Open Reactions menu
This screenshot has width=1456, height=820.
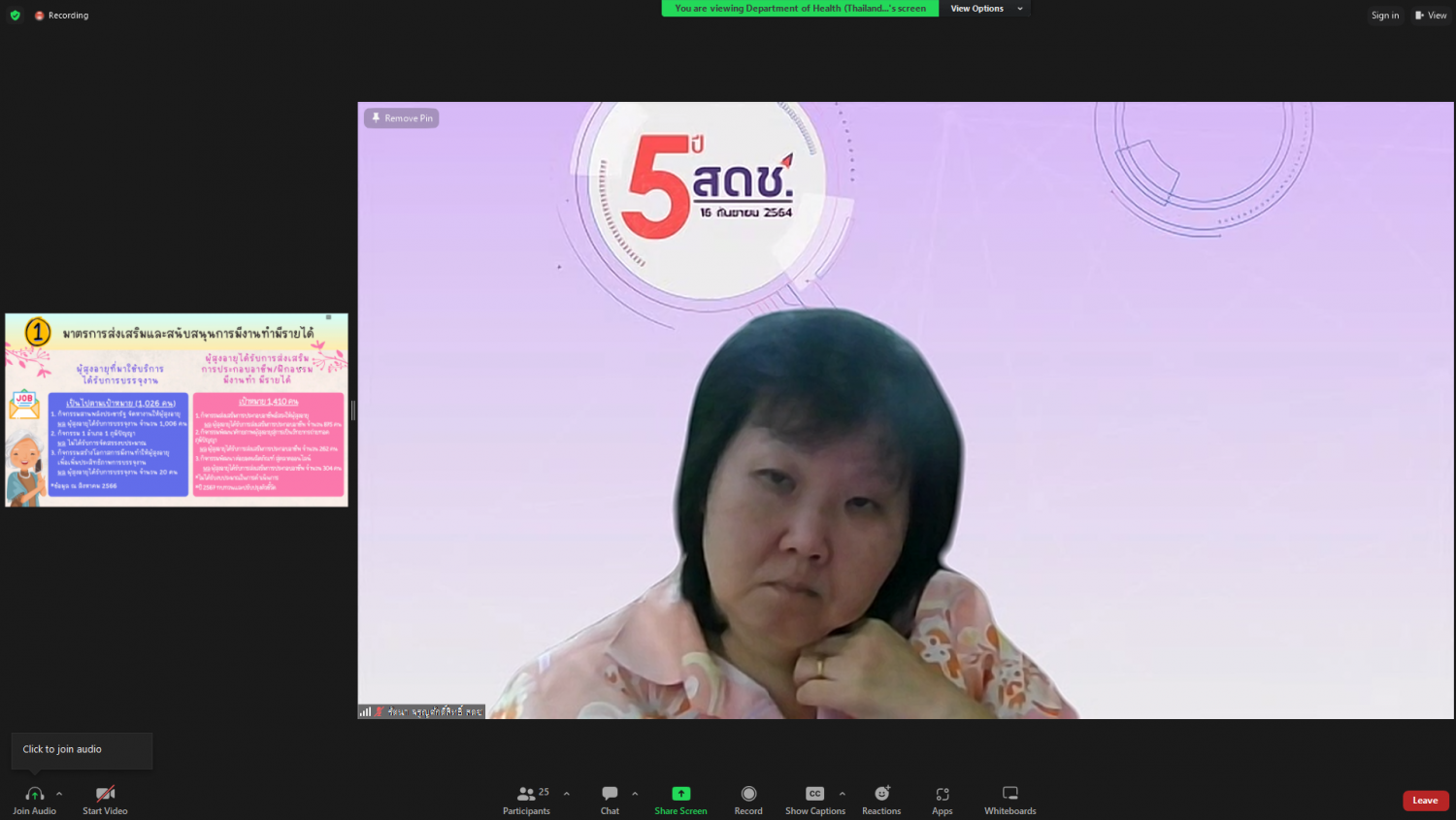click(881, 800)
